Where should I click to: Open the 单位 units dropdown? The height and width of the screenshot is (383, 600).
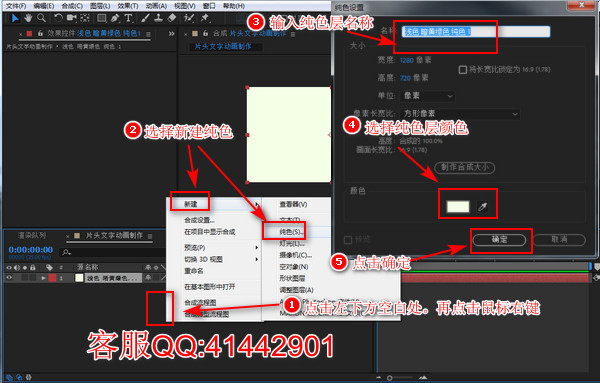click(x=428, y=96)
